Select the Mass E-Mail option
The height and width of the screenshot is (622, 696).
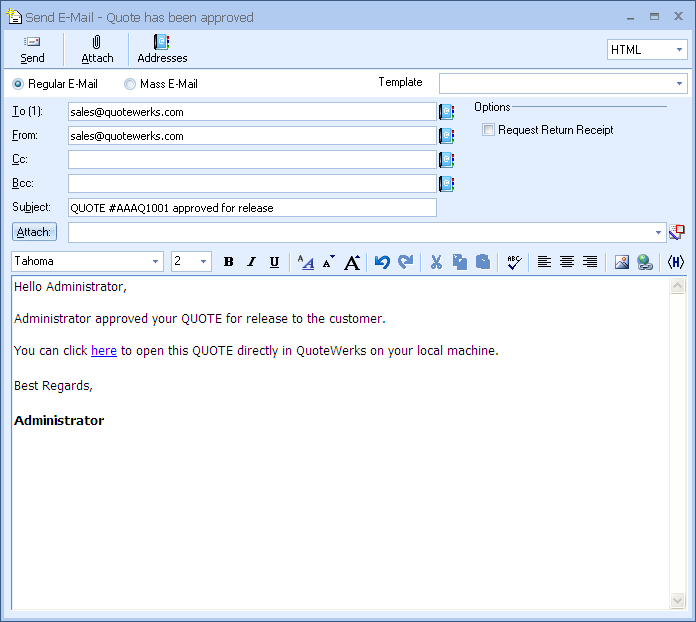pos(130,84)
